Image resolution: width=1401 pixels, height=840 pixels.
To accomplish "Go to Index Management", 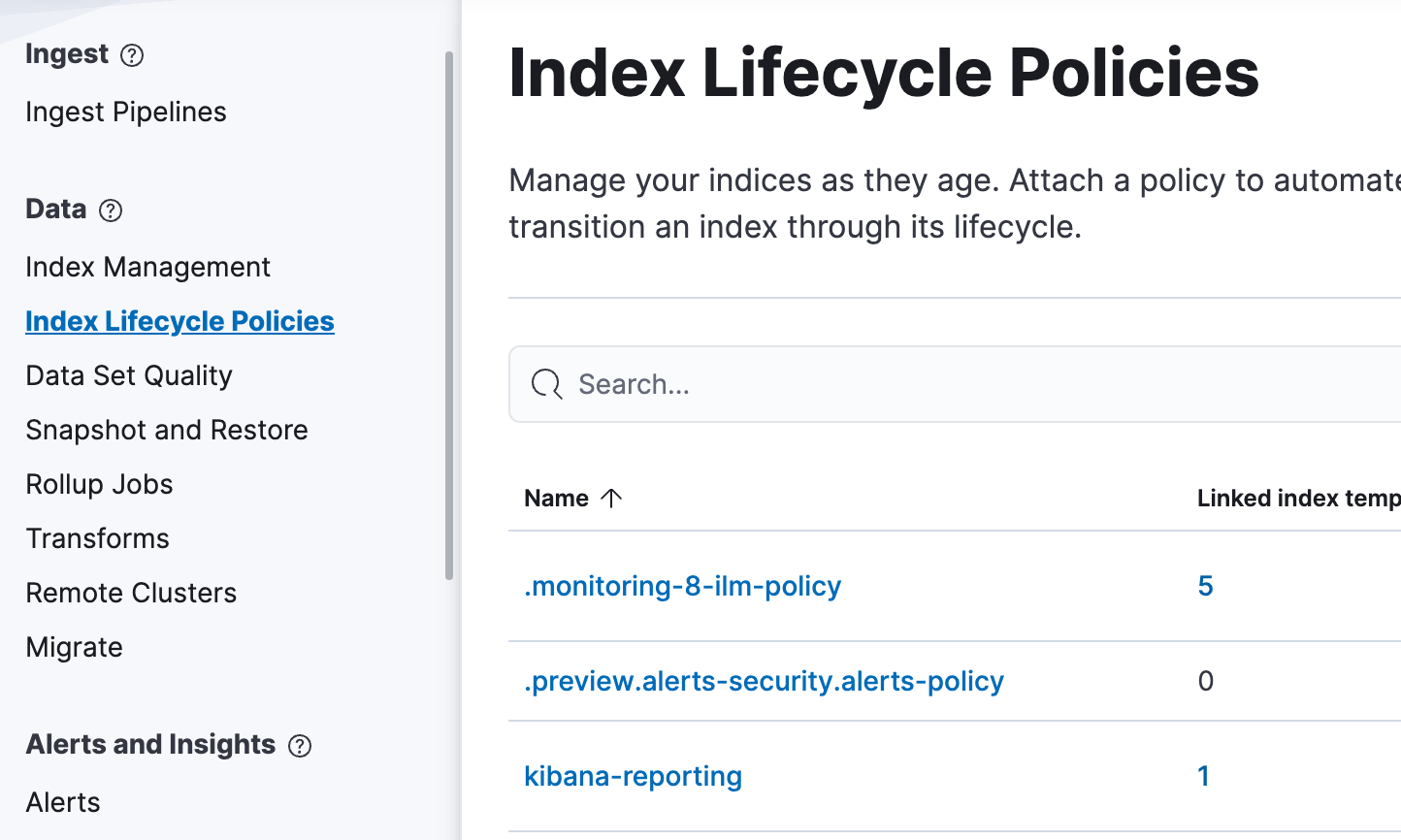I will coord(147,267).
